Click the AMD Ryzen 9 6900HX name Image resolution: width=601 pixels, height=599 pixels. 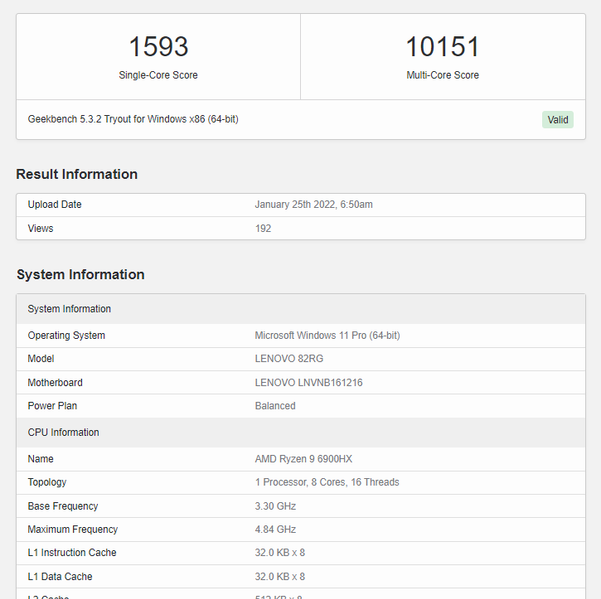pos(303,459)
